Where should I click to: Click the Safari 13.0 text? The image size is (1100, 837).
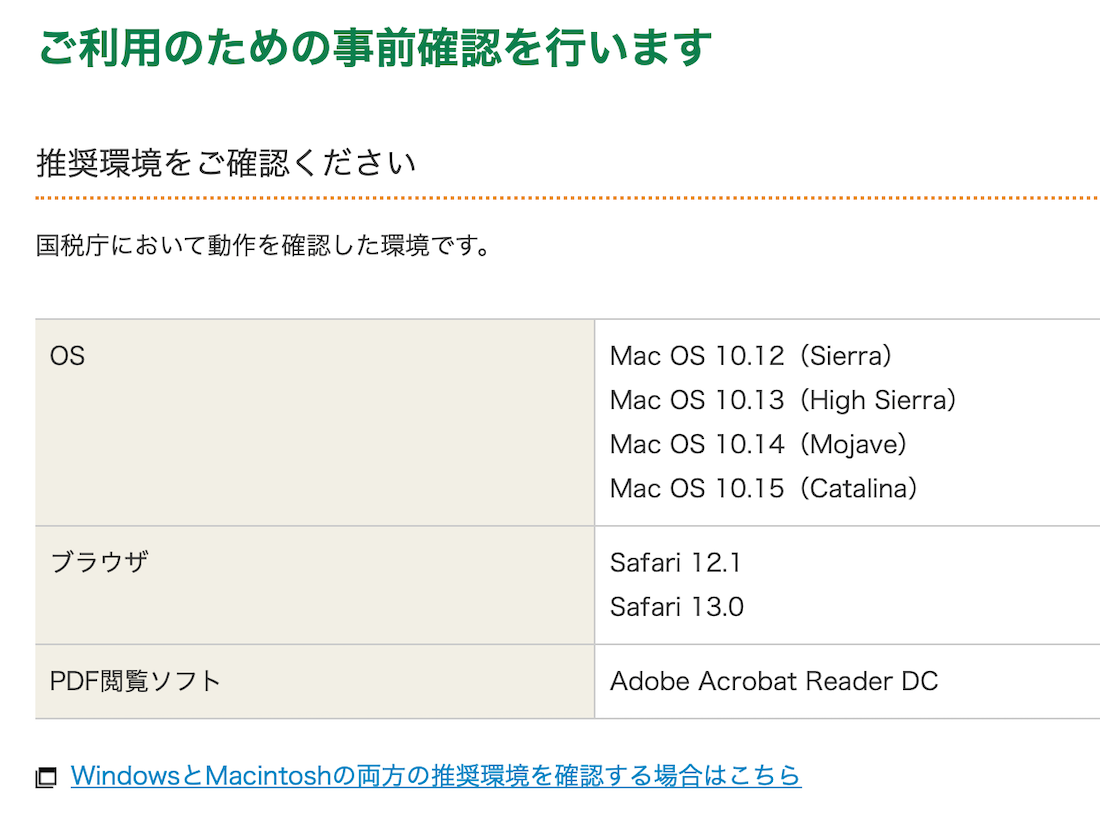[x=677, y=607]
